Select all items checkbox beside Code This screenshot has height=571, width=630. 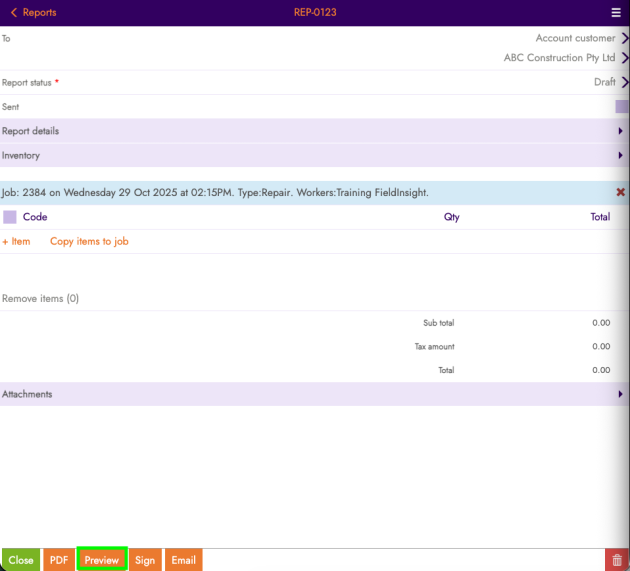(10, 217)
